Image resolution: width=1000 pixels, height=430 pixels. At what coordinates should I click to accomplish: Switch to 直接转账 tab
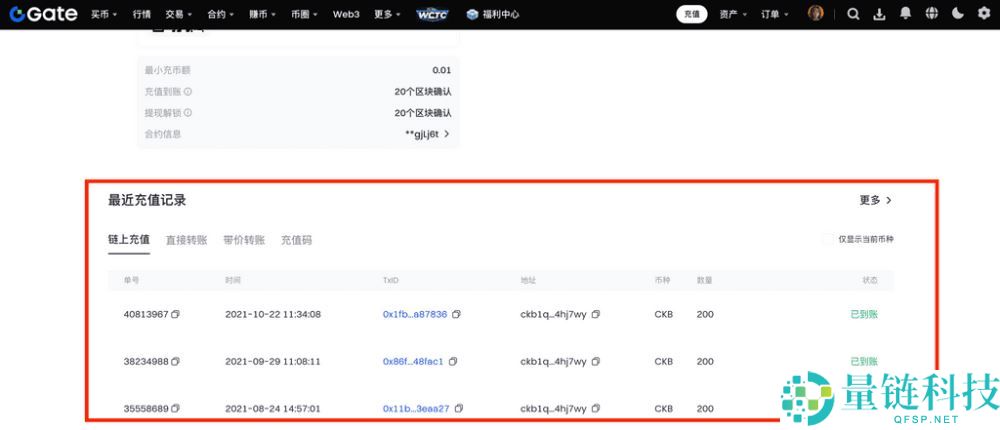click(186, 241)
